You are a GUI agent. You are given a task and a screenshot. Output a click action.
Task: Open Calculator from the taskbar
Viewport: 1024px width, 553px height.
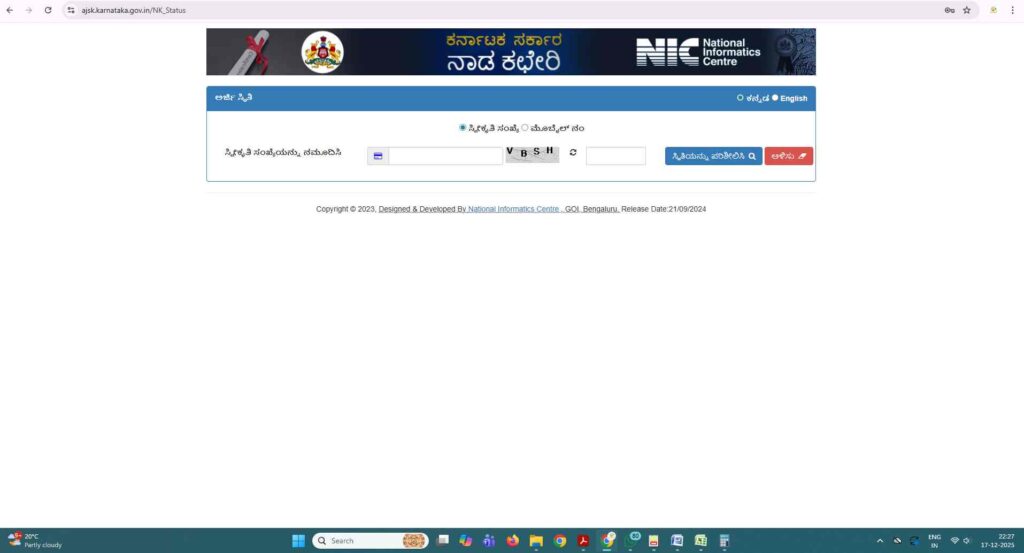724,541
